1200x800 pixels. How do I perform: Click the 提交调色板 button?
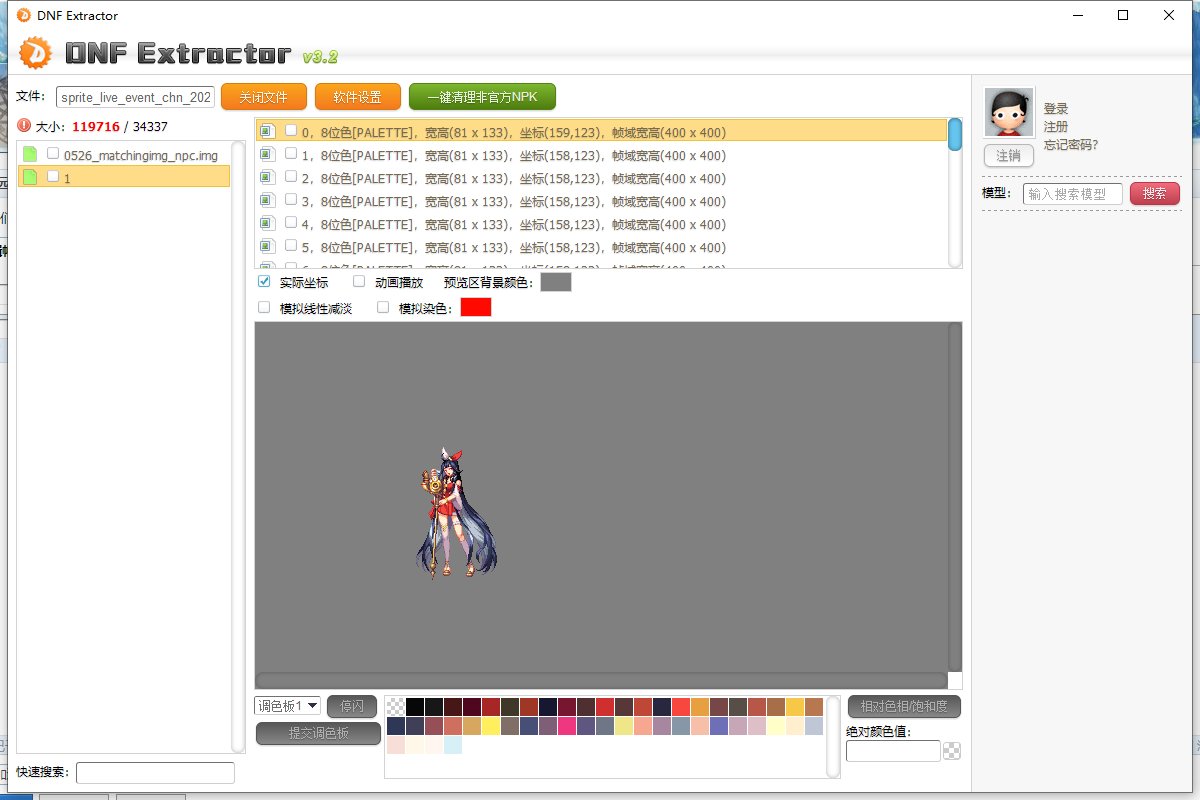318,734
